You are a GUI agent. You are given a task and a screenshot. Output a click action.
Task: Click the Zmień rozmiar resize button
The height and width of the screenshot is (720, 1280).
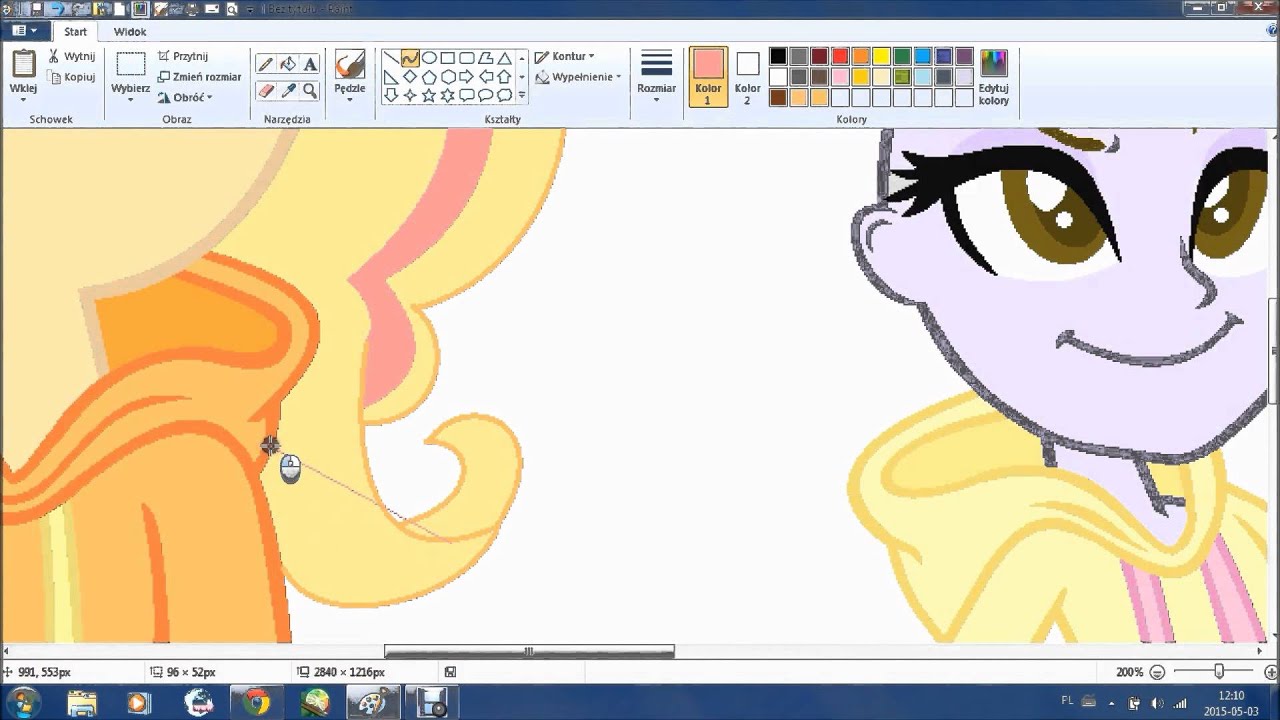coord(199,77)
